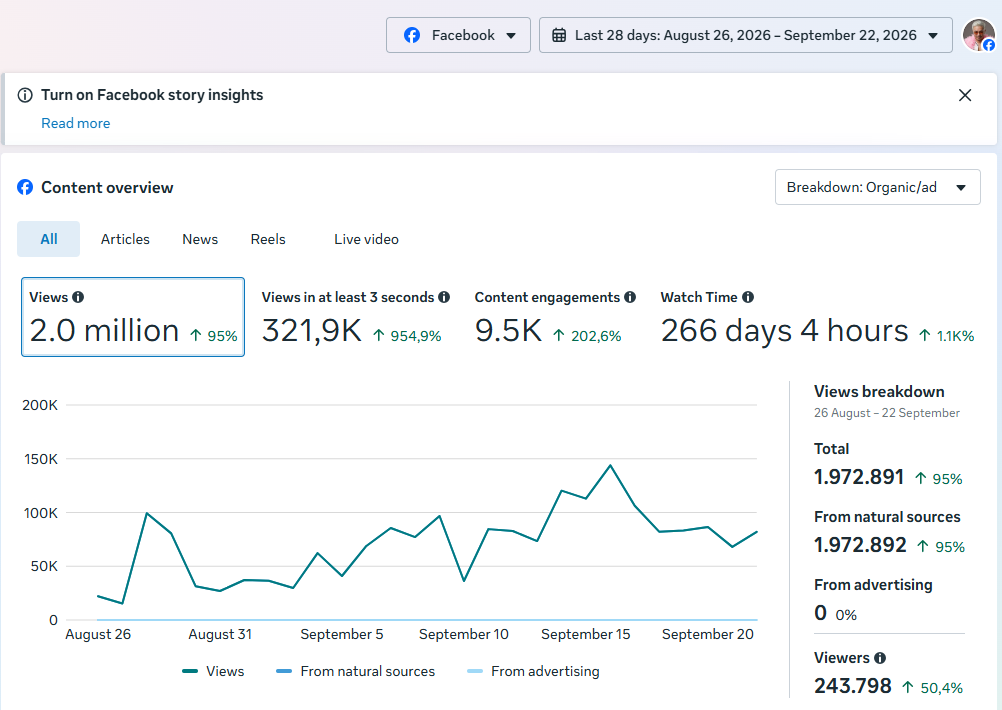Click the Viewers count 243.798
1002x710 pixels.
click(x=852, y=686)
